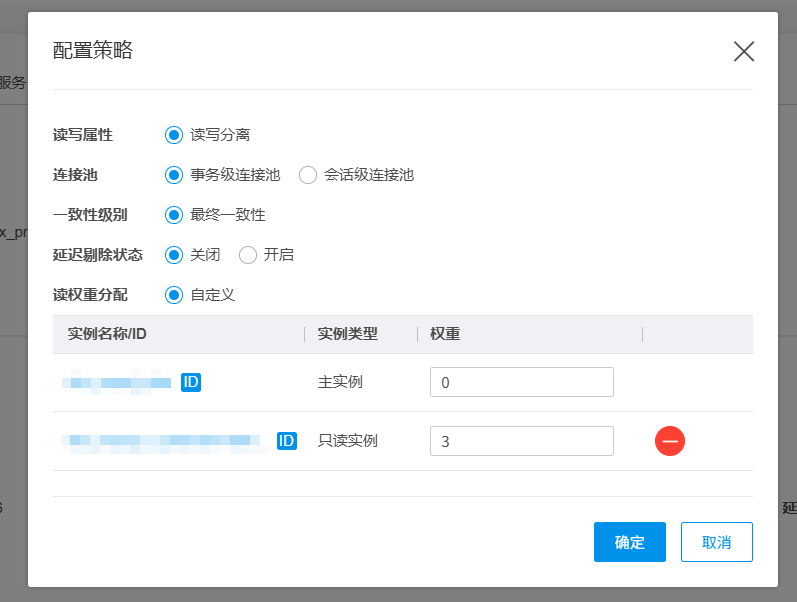Open the blurred 只读实例 instance name

163,441
